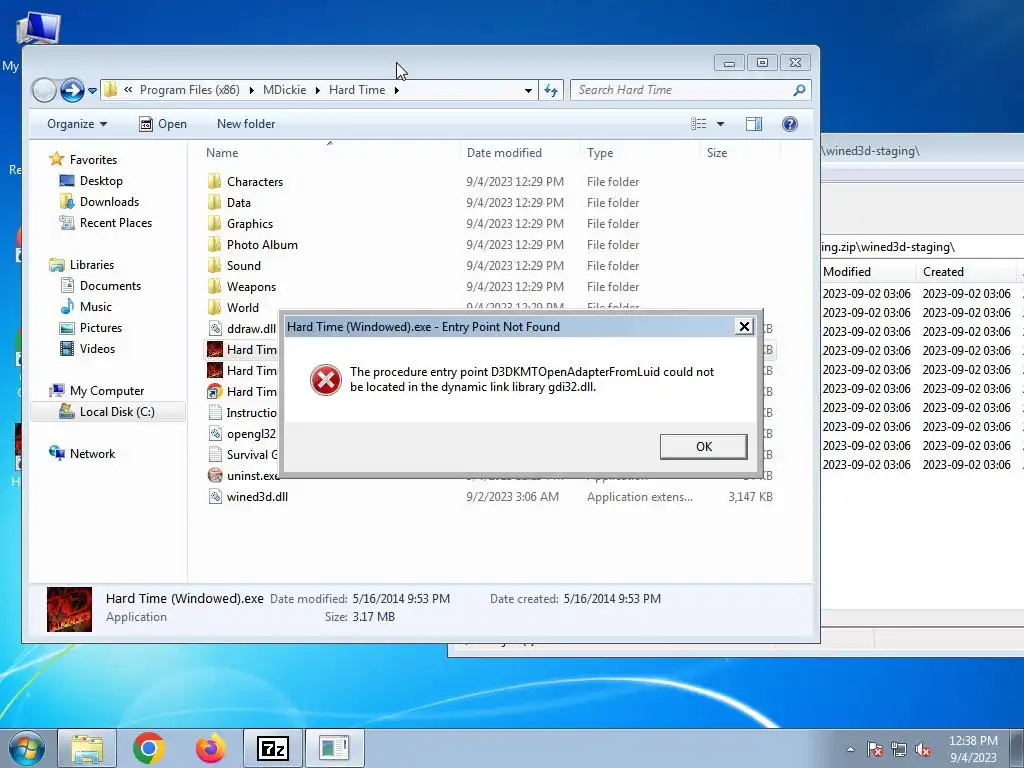1024x768 pixels.
Task: Show hidden system tray icons
Action: coord(850,749)
